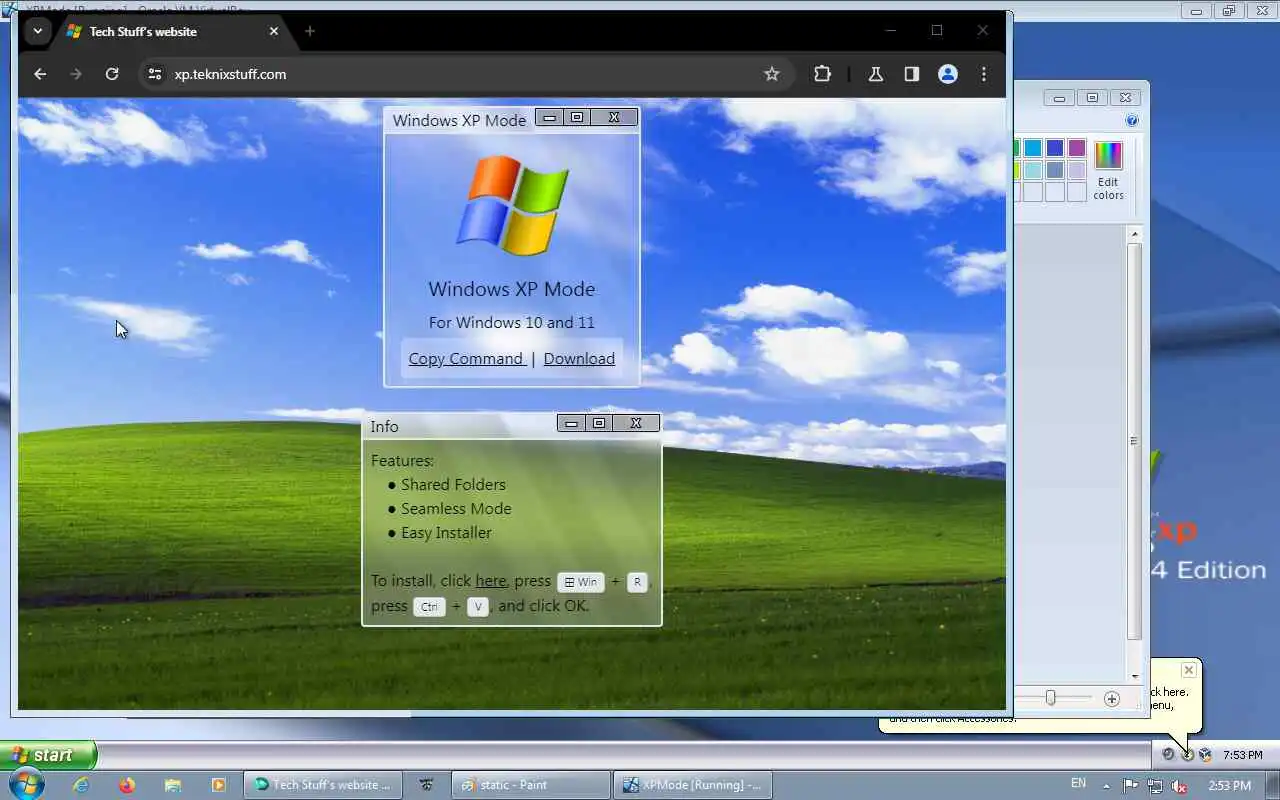Bookmark this page with the star icon

[x=771, y=74]
